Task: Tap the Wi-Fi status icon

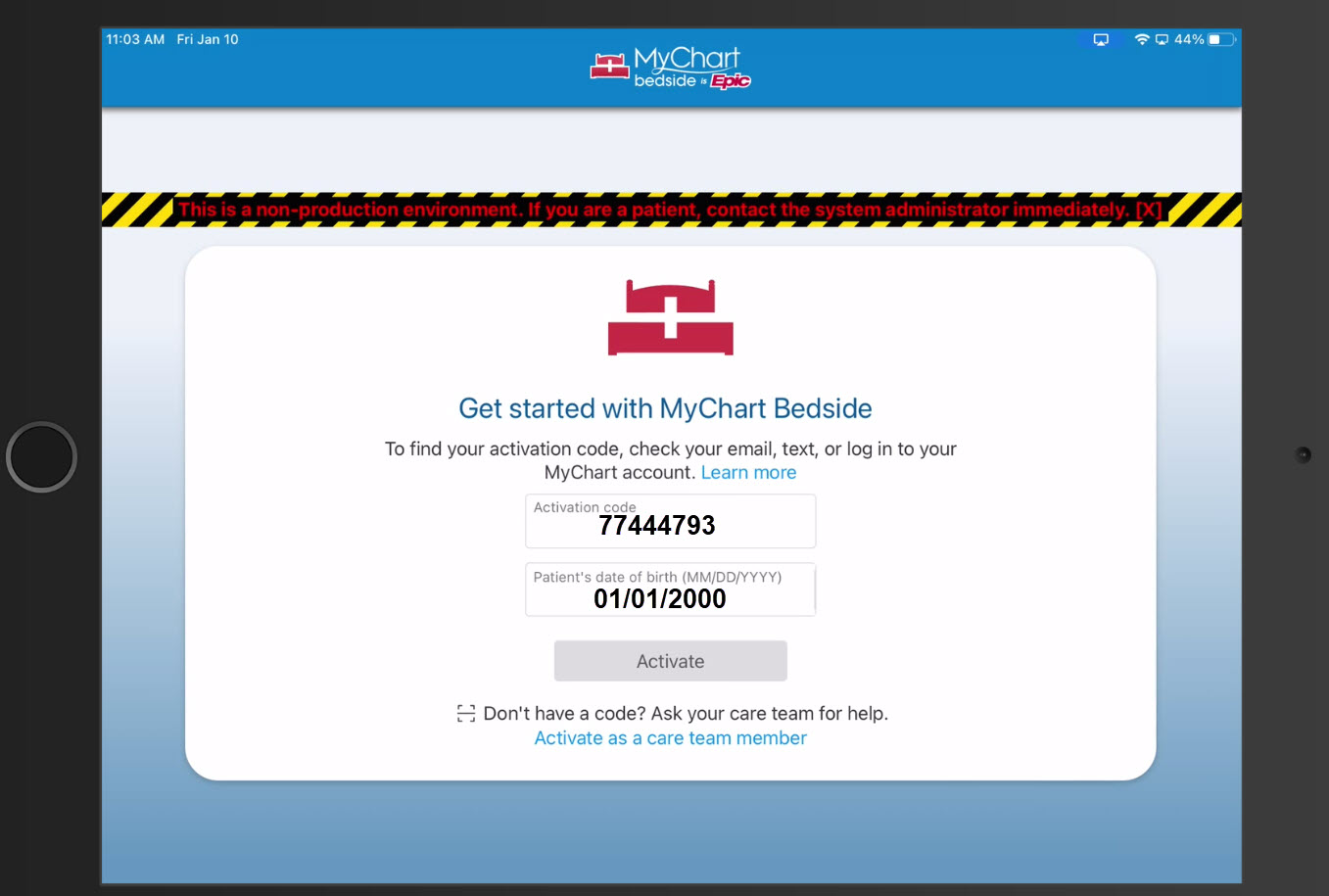Action: 1142,39
